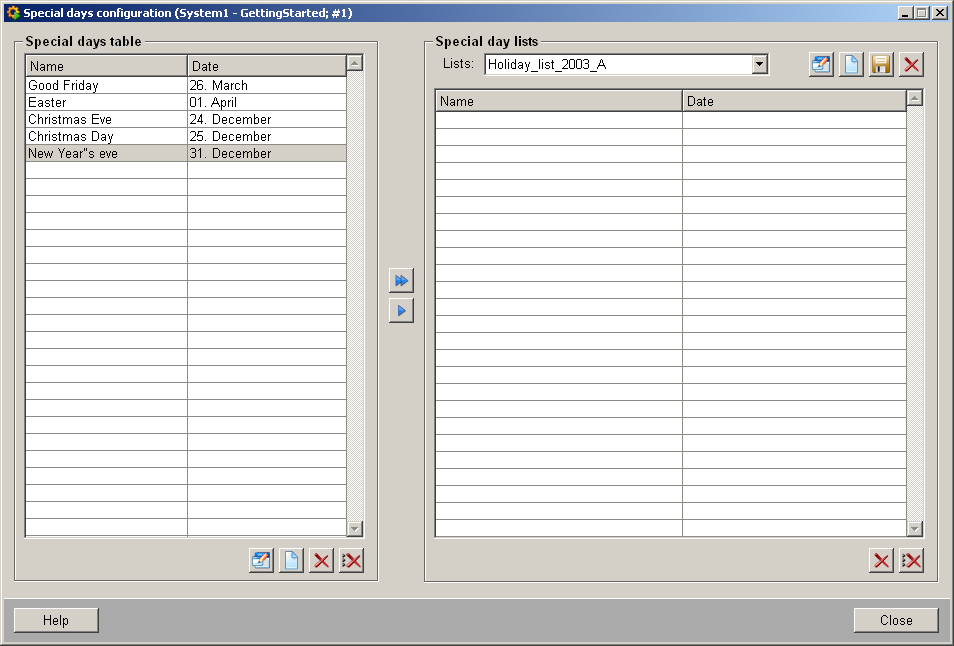Image resolution: width=954 pixels, height=646 pixels.
Task: Click edit list icon beside Lists dropdown
Action: (821, 65)
